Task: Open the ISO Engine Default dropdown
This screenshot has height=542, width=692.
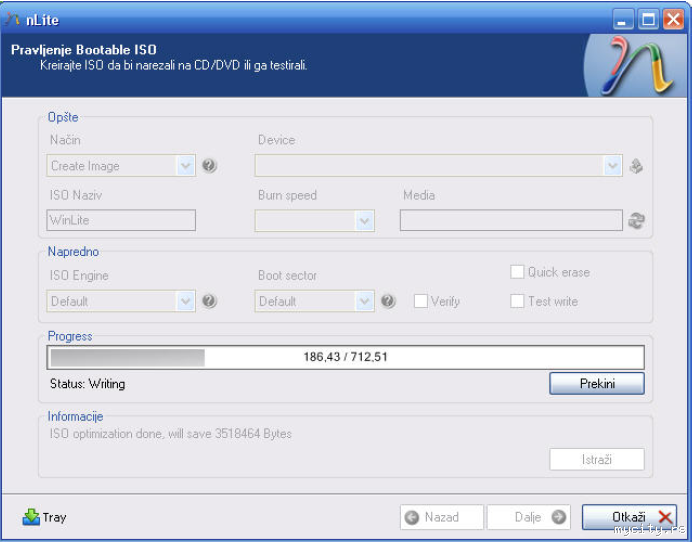Action: pos(121,301)
